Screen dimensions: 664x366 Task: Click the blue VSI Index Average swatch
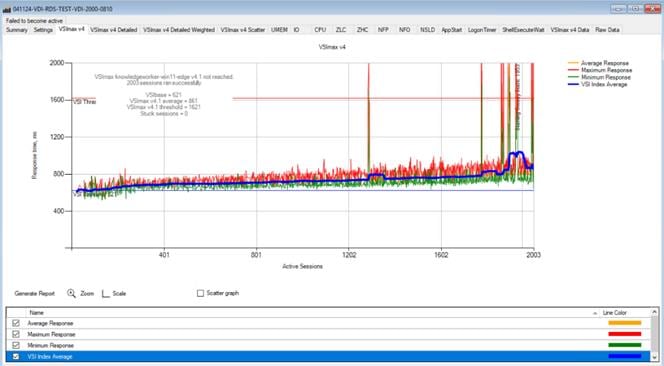[625, 356]
